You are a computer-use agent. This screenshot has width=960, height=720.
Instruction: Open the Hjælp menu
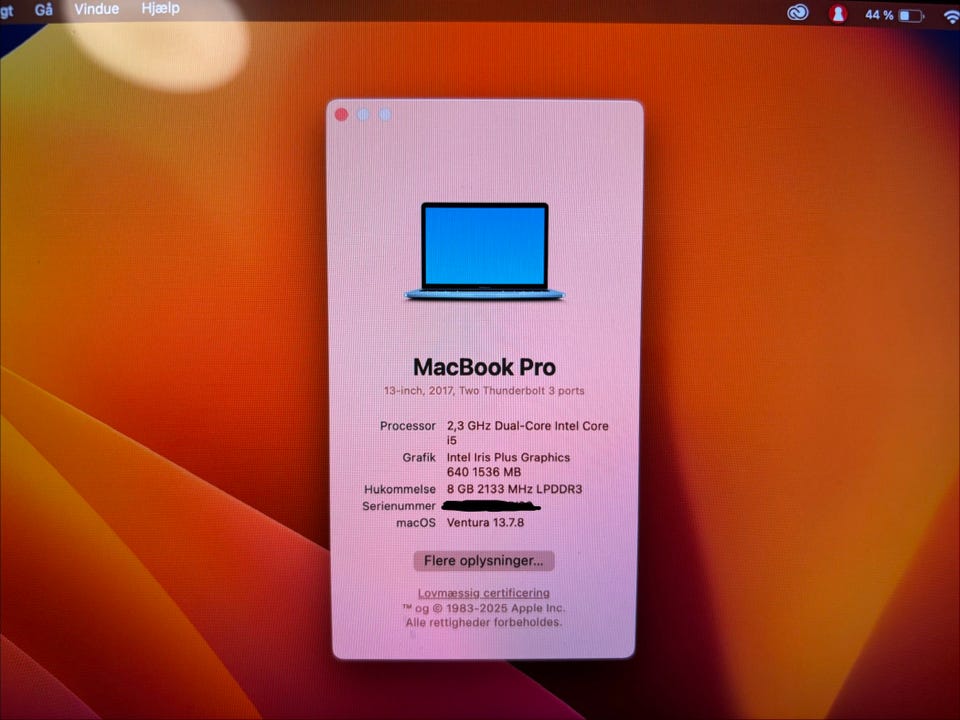[x=160, y=8]
